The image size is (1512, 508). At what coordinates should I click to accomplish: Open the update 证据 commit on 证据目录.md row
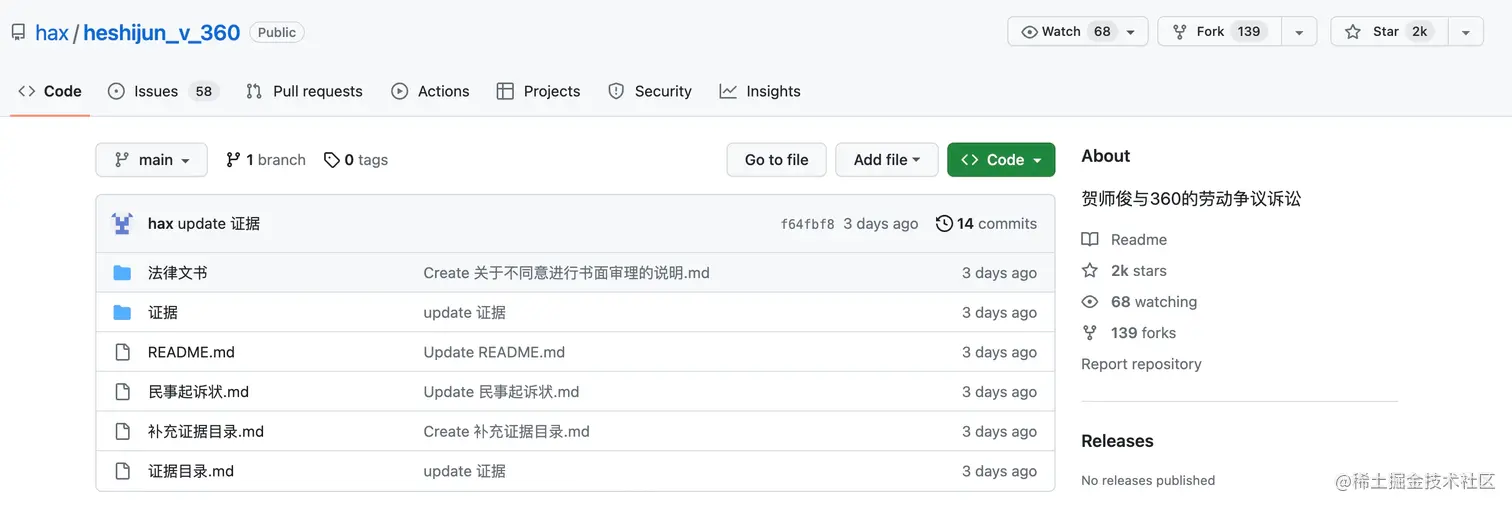point(464,471)
